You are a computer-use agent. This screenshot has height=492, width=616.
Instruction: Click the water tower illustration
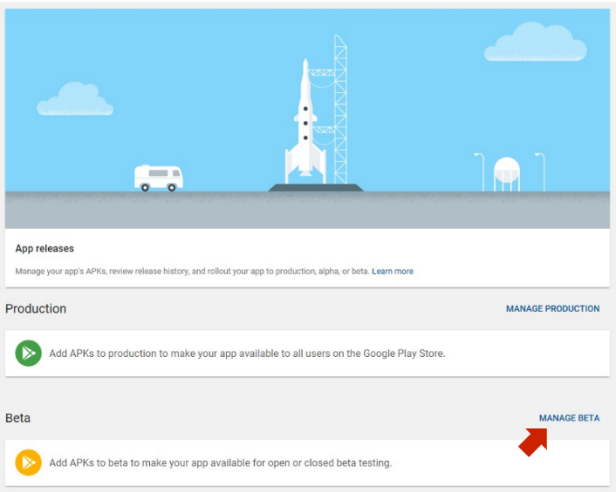click(x=507, y=174)
